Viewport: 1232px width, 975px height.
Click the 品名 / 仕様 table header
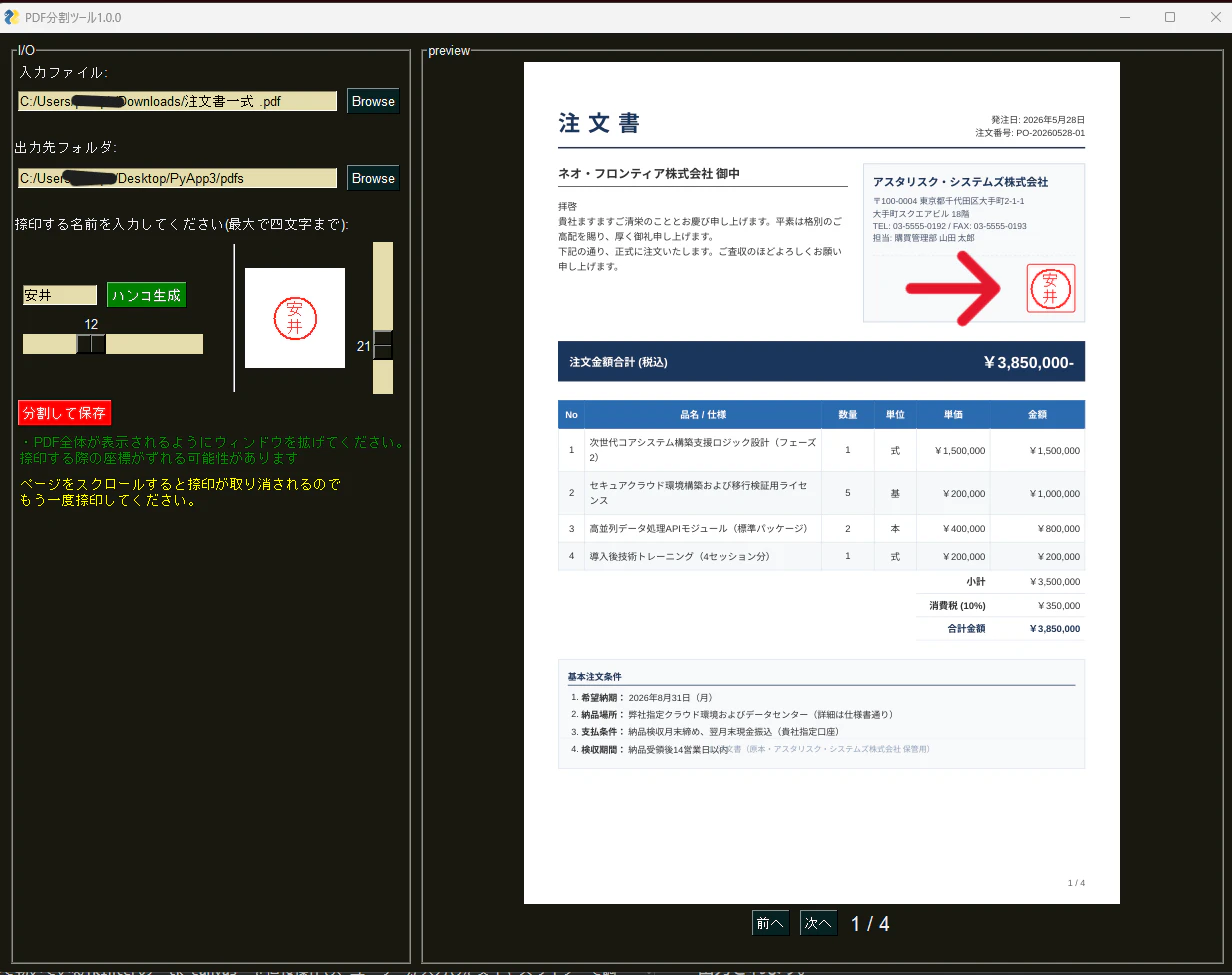pyautogui.click(x=703, y=415)
